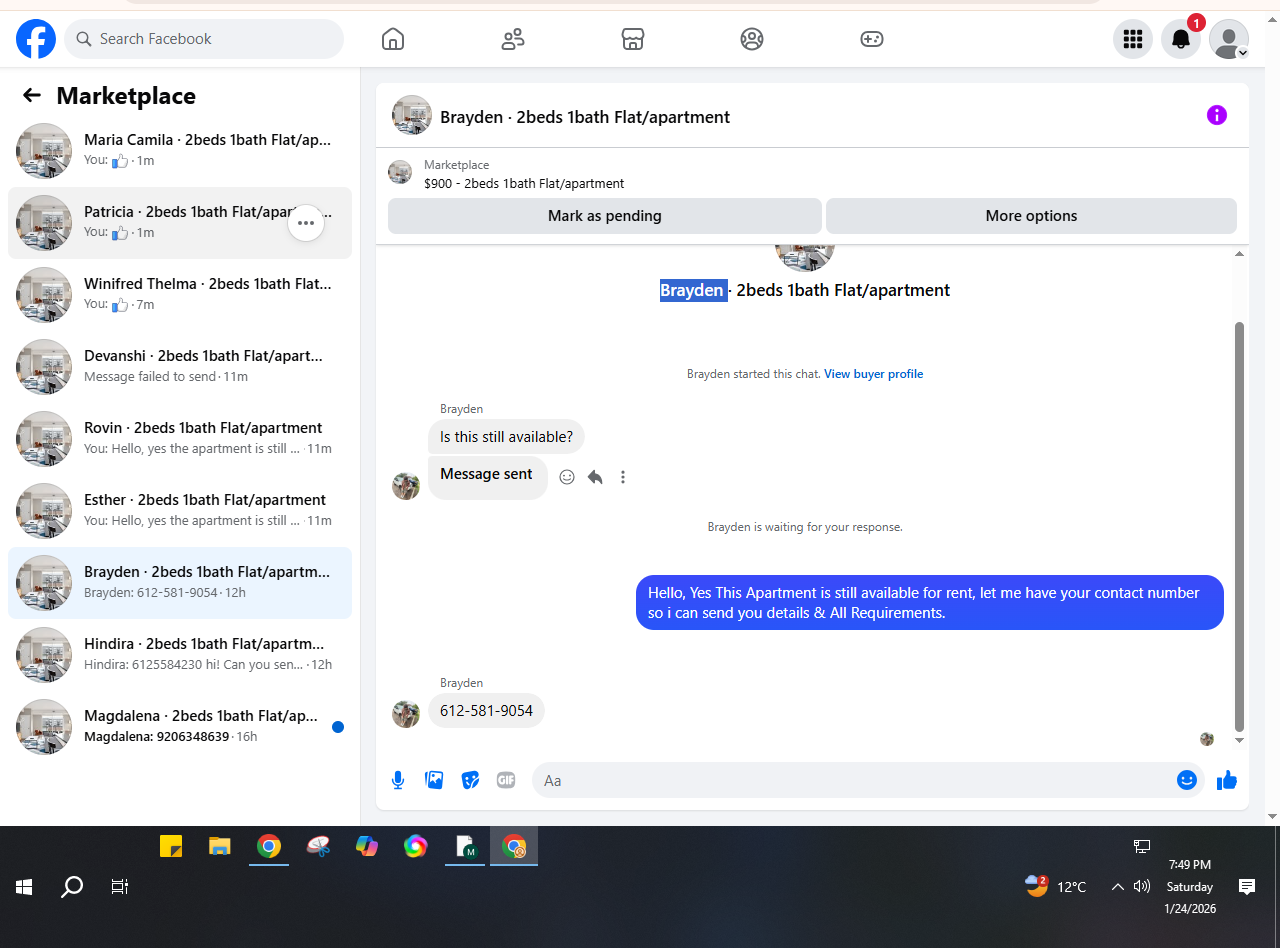Screen dimensions: 1280x948
Task: Open the notifications bell
Action: coord(1181,39)
